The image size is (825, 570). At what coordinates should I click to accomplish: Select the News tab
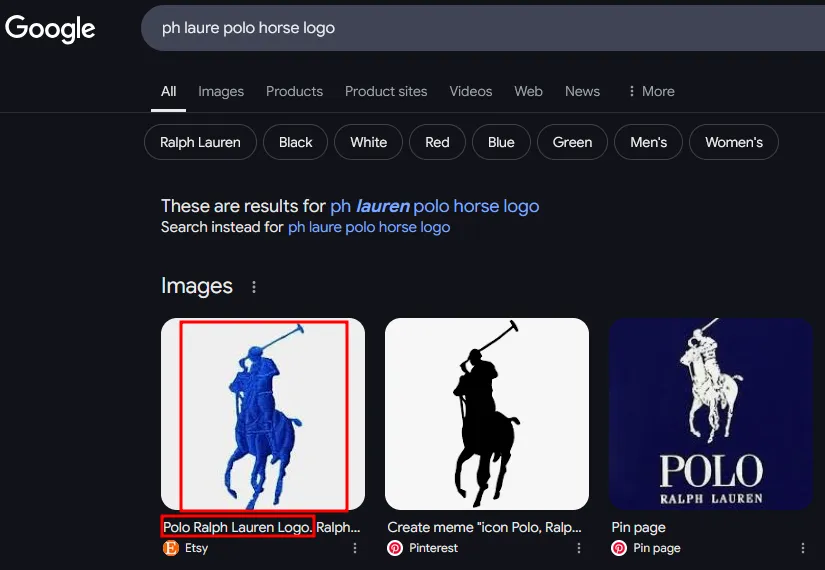[582, 91]
